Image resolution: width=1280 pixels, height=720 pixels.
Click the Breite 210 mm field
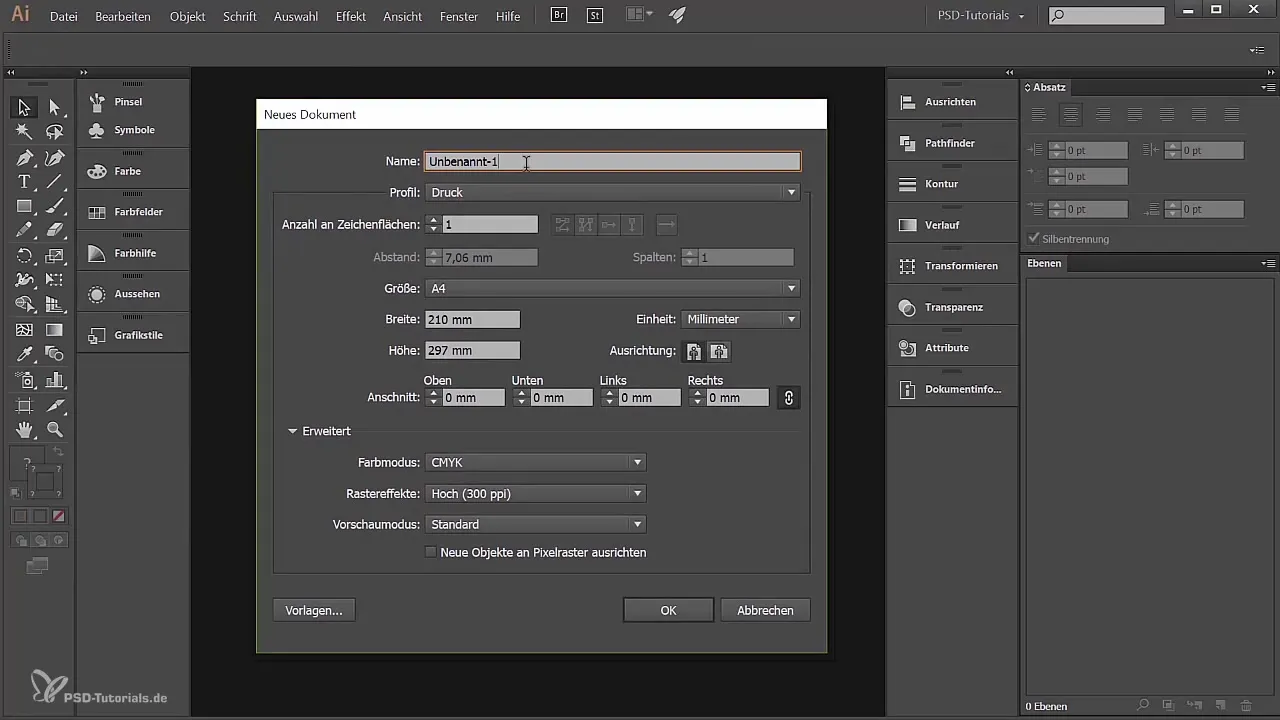point(472,320)
